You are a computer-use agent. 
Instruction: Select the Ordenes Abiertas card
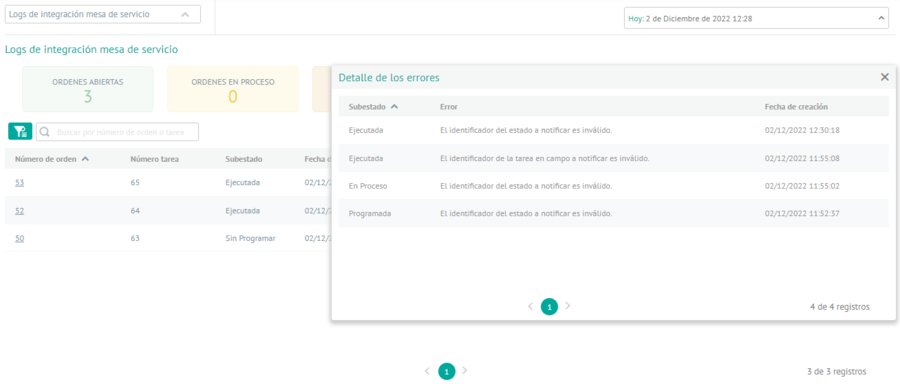point(88,89)
